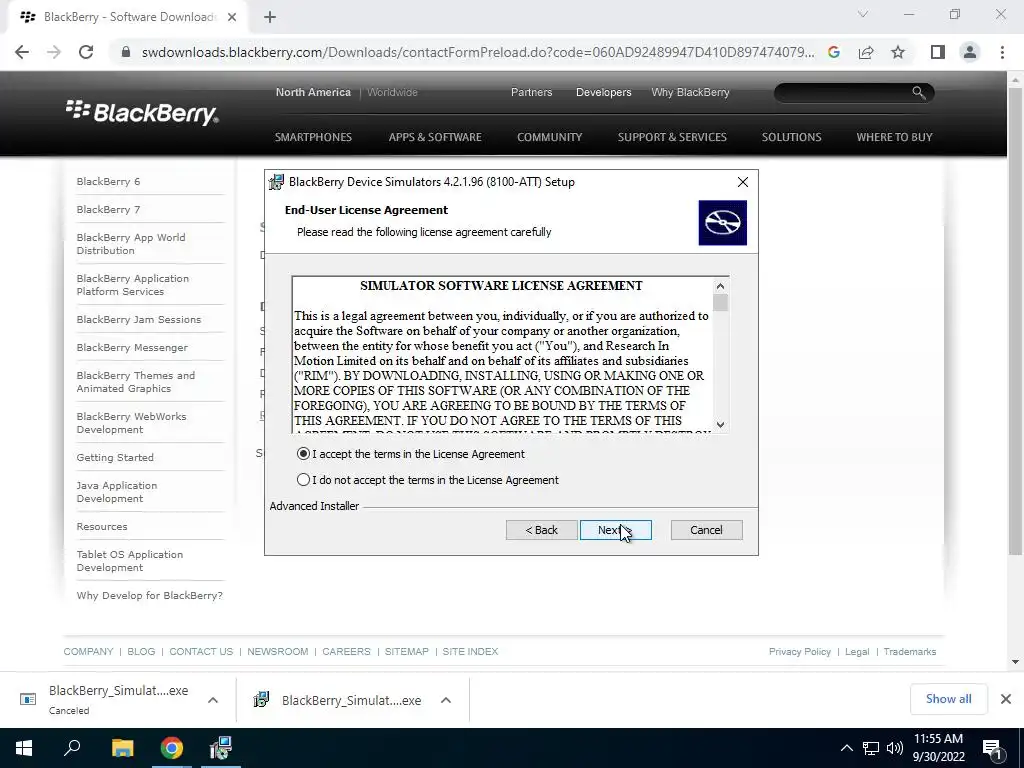1024x768 pixels.
Task: Open volume control in system tray
Action: [x=895, y=748]
